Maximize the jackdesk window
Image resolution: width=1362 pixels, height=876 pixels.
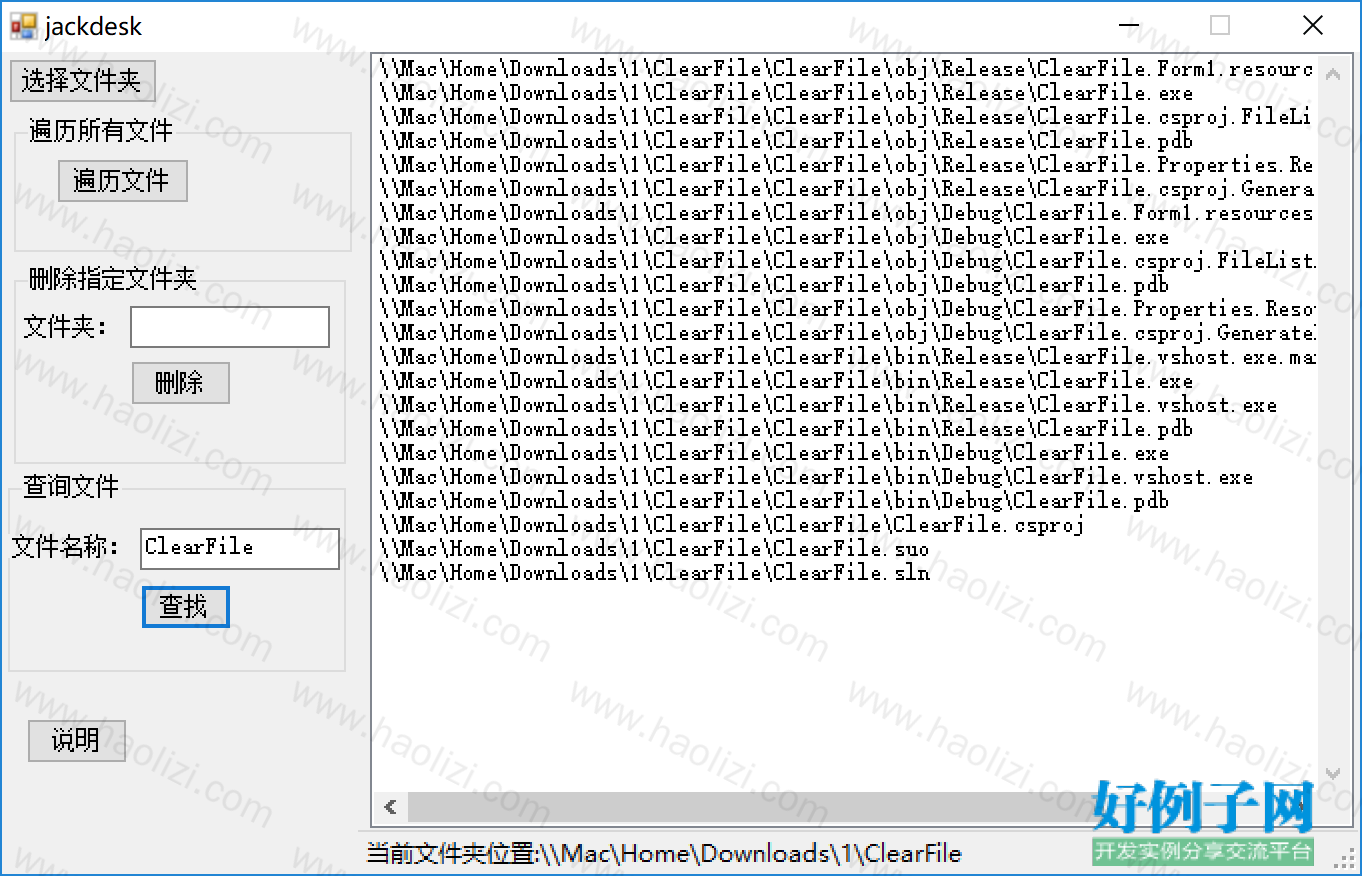(1220, 26)
